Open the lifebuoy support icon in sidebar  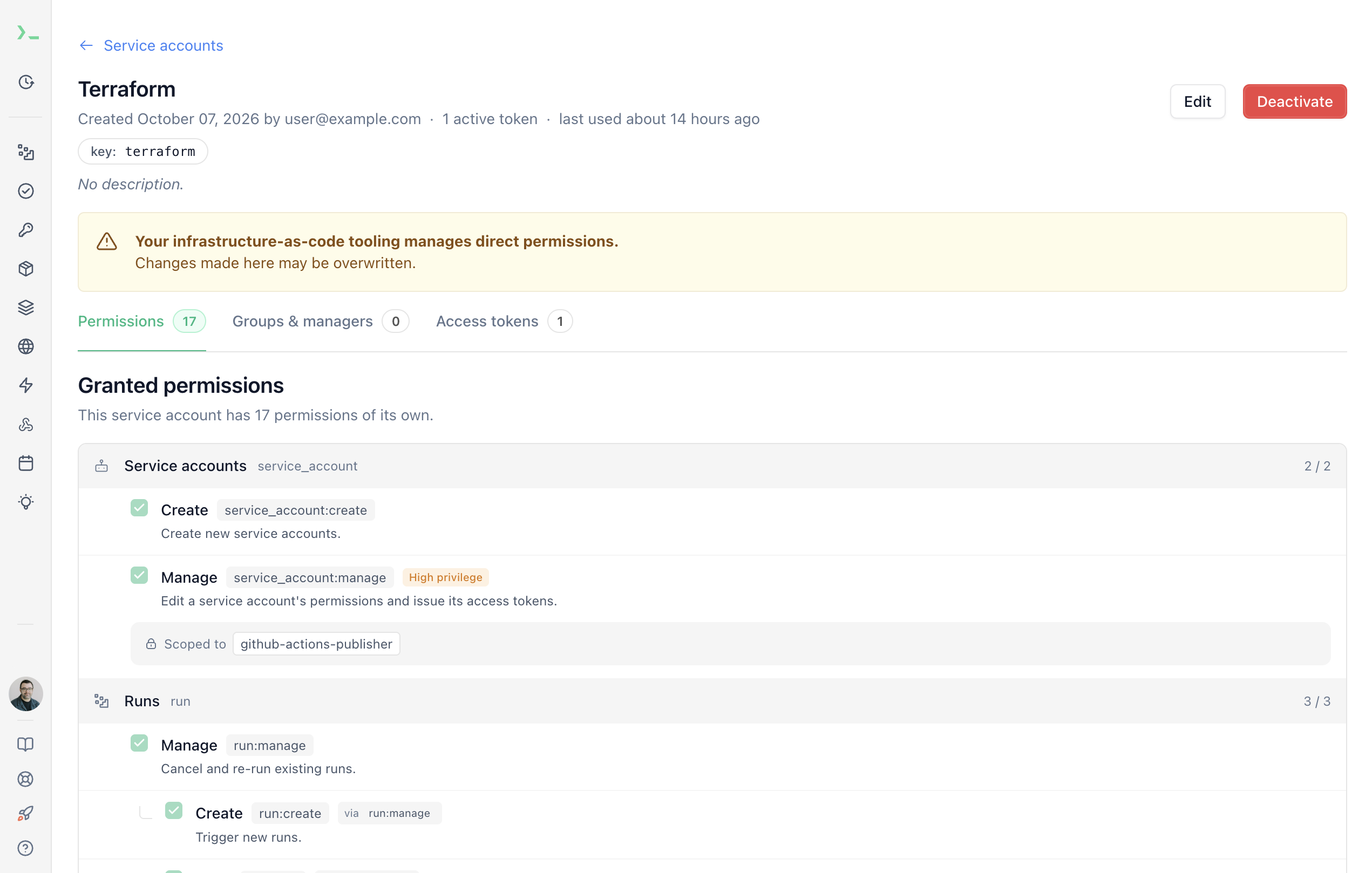pyautogui.click(x=26, y=779)
